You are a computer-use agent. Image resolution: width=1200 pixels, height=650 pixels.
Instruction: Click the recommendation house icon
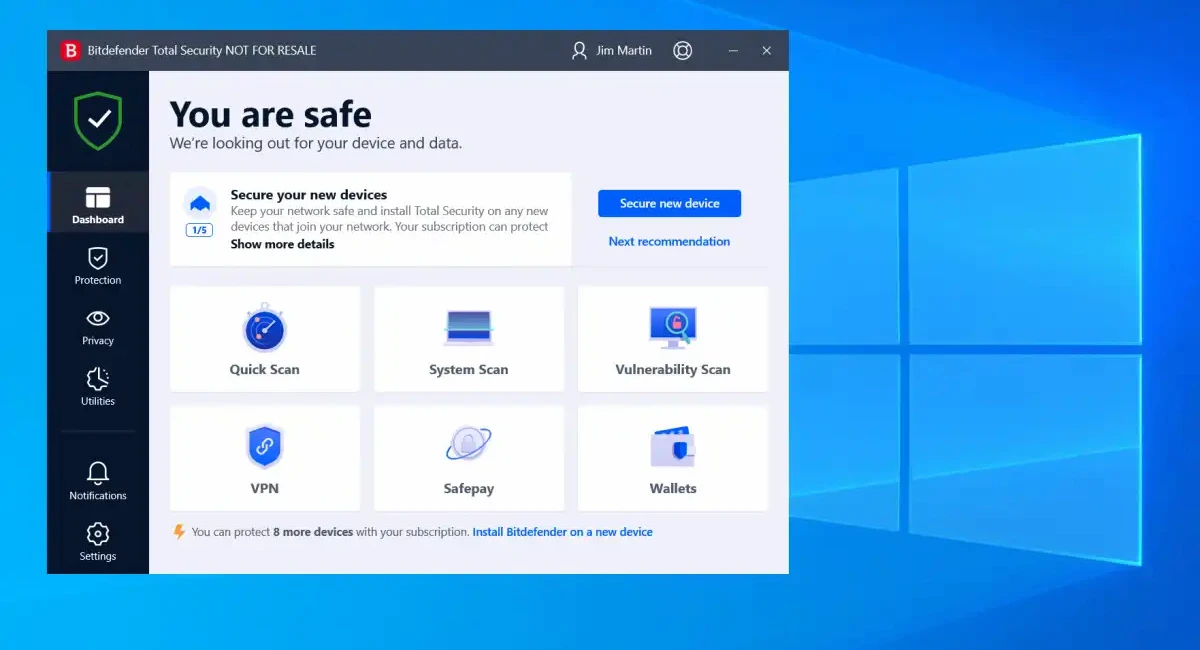tap(200, 203)
